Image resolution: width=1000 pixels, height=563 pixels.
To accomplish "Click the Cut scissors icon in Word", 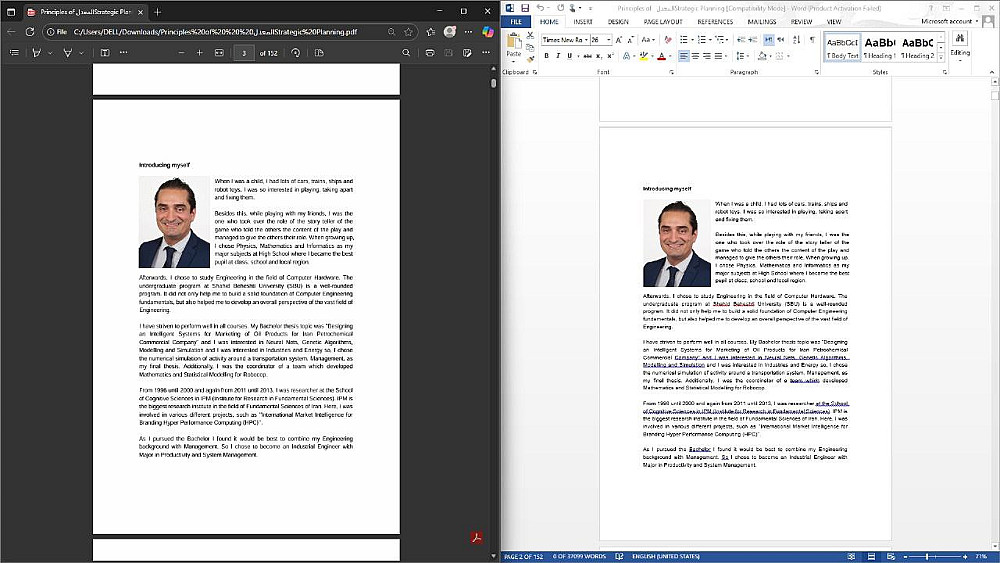I will point(530,36).
